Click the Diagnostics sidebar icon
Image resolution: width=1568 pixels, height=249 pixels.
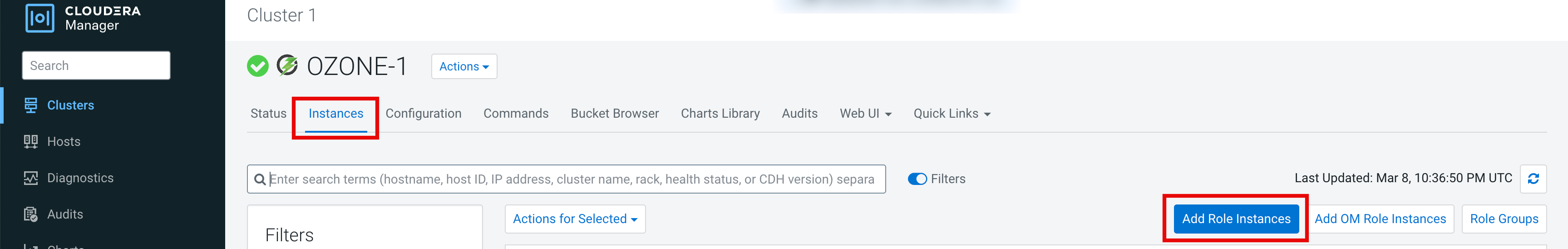tap(30, 179)
